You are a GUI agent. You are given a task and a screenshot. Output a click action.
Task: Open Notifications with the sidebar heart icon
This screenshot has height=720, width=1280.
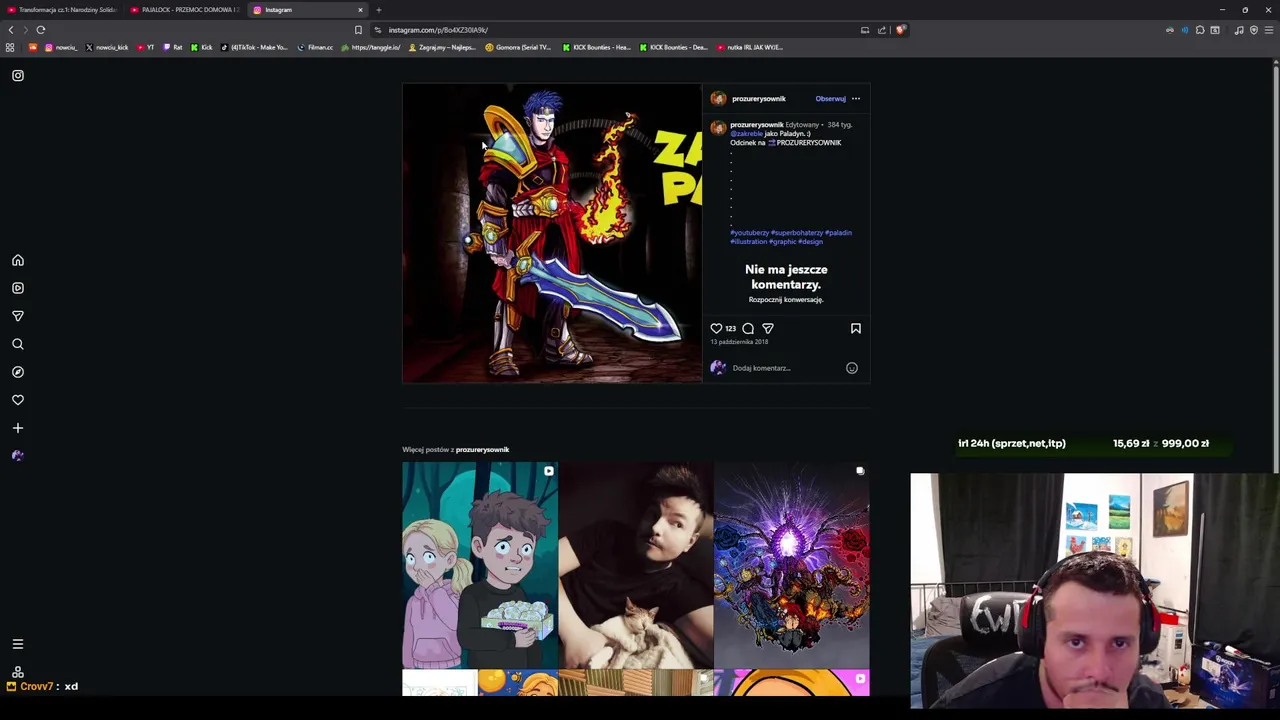pyautogui.click(x=17, y=400)
